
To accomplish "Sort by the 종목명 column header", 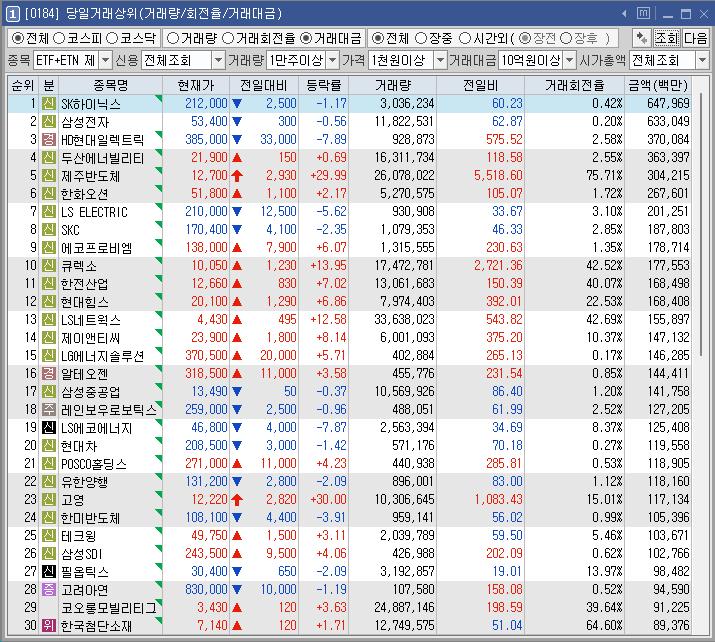I will 110,85.
